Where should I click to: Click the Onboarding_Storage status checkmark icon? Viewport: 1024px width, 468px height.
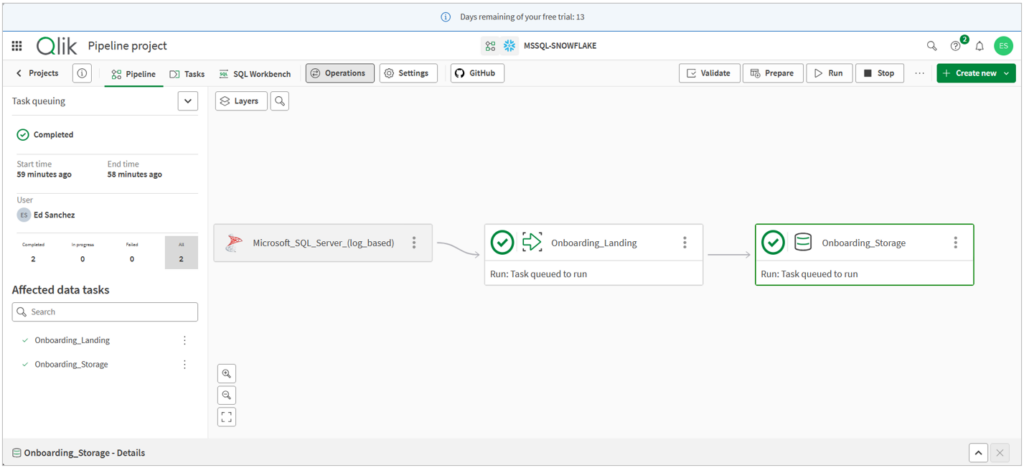(x=773, y=243)
